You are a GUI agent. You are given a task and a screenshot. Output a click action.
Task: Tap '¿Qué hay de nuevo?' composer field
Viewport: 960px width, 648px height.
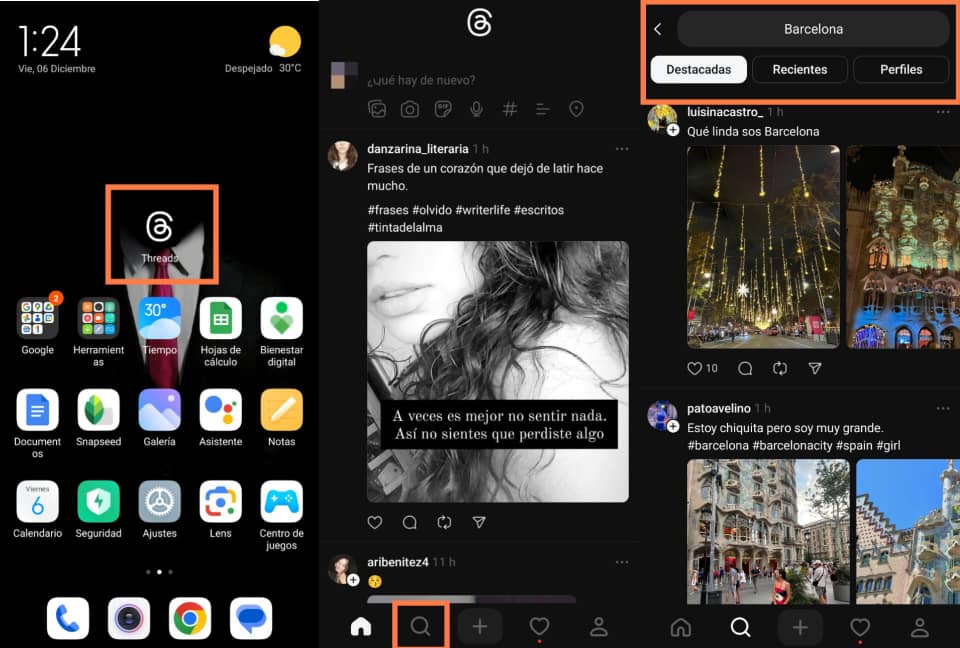[421, 80]
